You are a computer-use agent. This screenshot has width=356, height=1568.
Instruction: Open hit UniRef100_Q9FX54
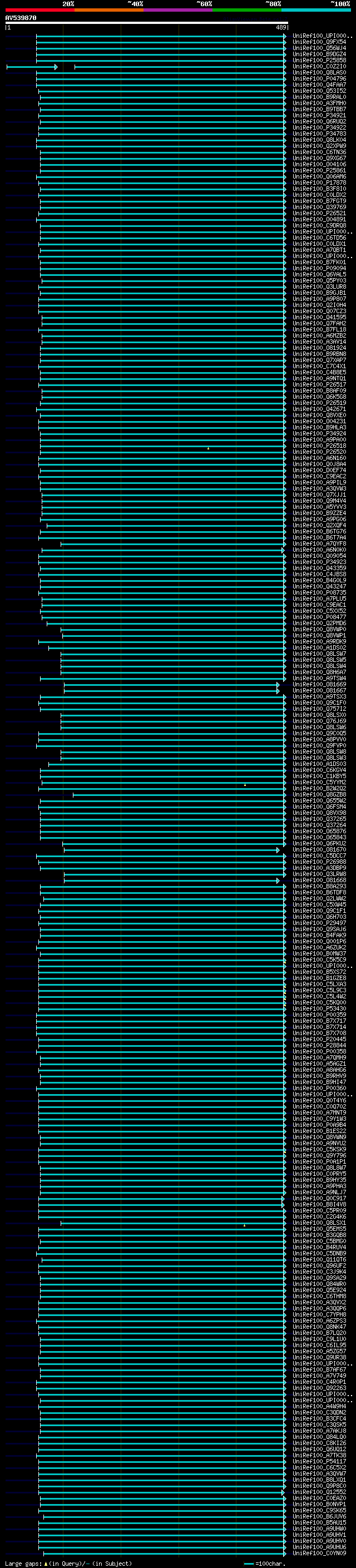click(319, 42)
